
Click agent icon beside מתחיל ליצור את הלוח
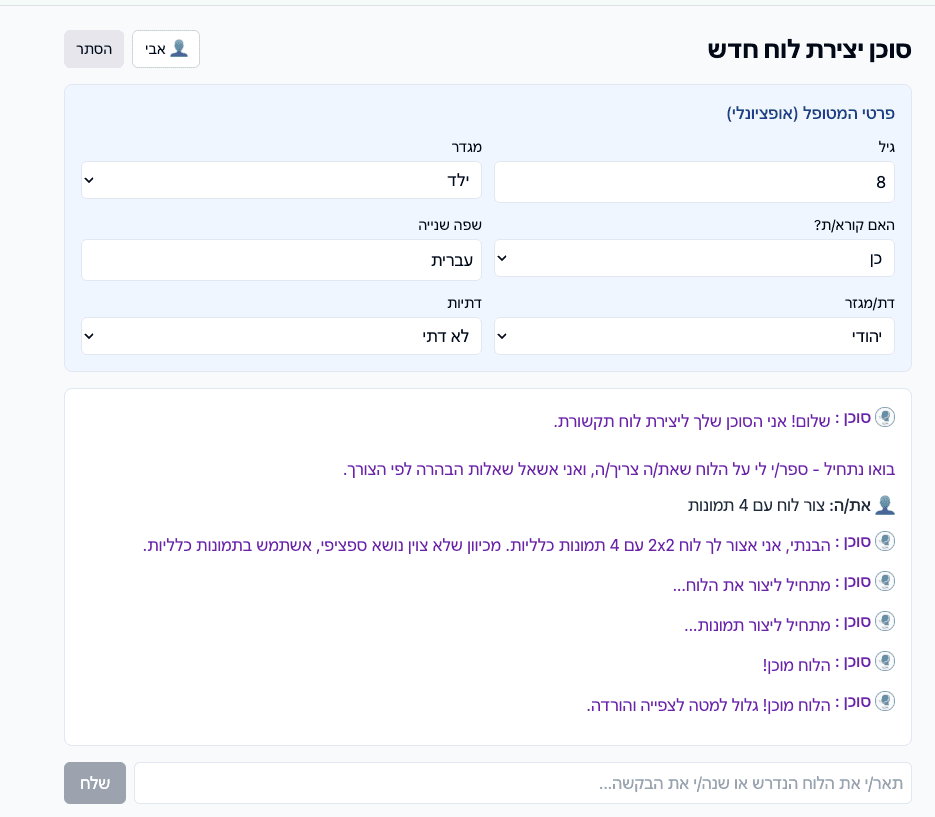885,581
